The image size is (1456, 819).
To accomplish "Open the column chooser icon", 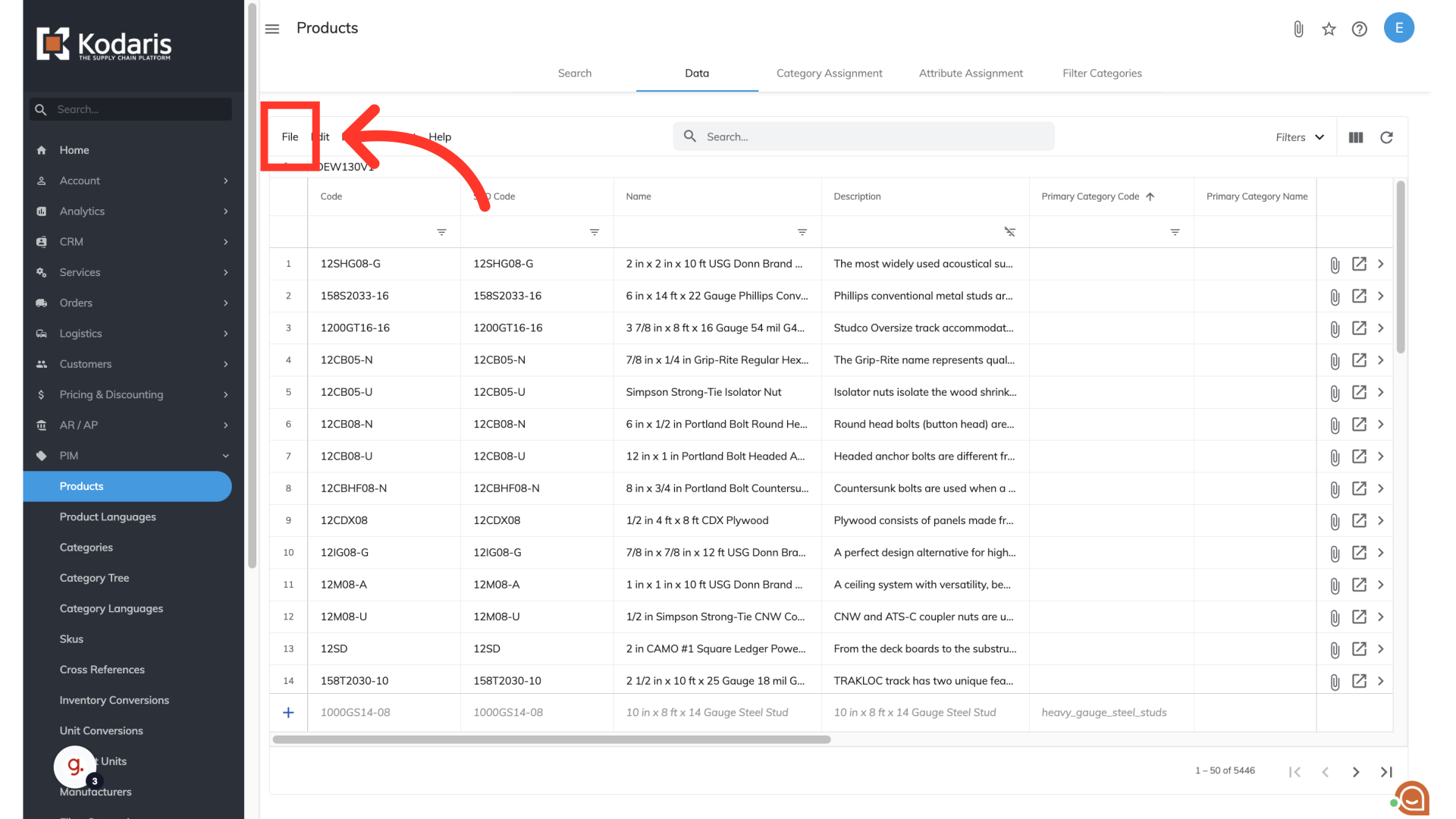I will (x=1356, y=137).
